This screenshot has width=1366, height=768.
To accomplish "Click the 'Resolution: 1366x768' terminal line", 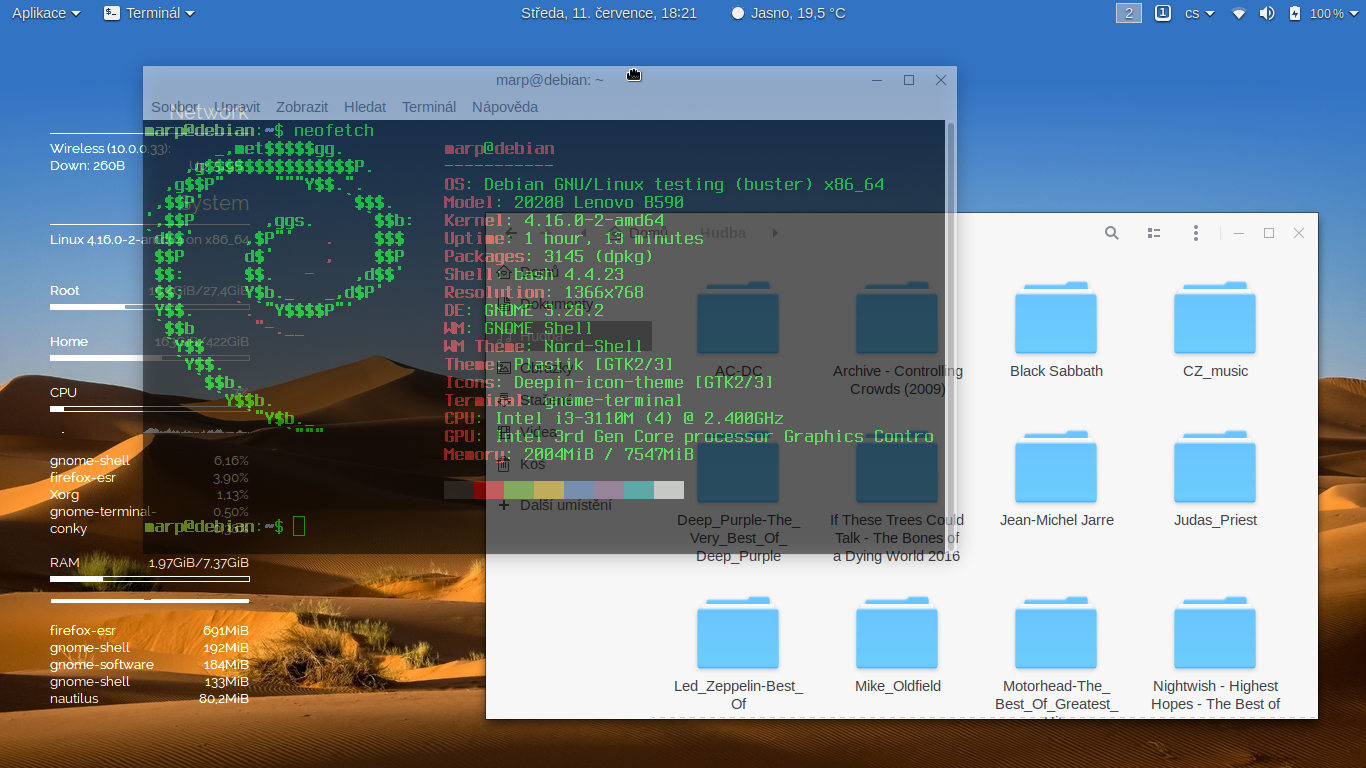I will click(x=544, y=292).
